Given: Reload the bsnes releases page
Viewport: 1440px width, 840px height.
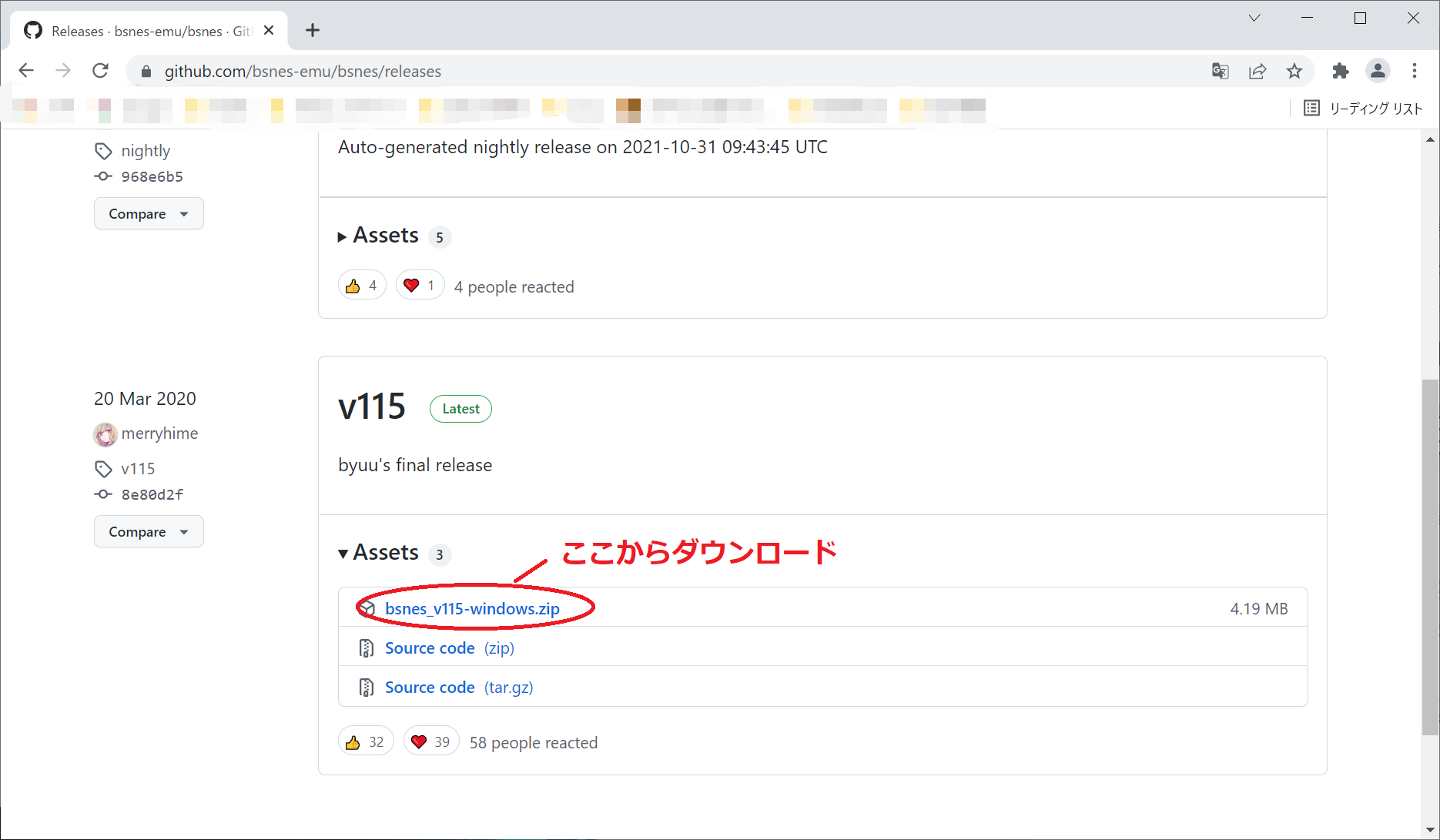Looking at the screenshot, I should coord(100,71).
